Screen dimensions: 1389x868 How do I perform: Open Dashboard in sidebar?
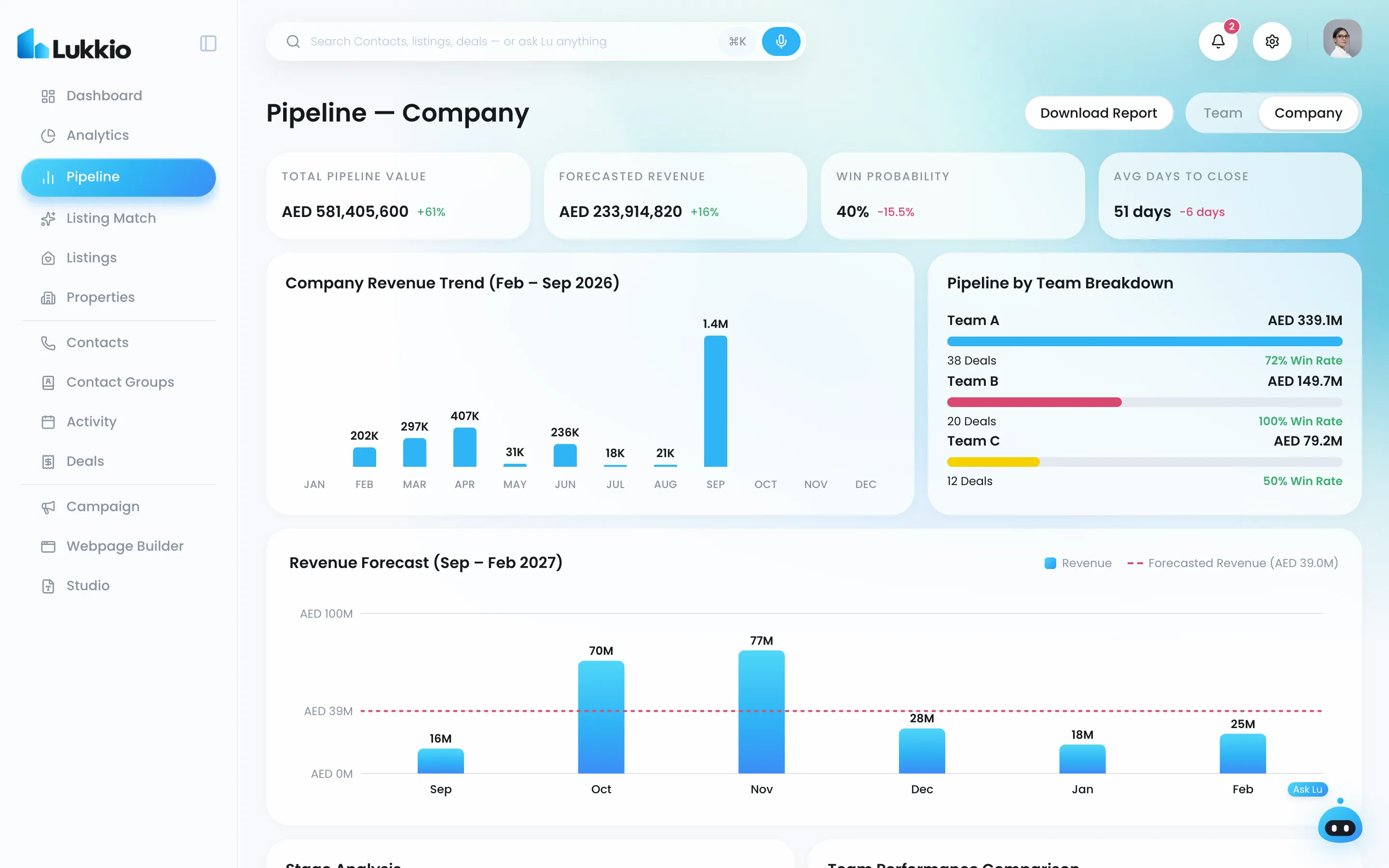tap(119, 96)
